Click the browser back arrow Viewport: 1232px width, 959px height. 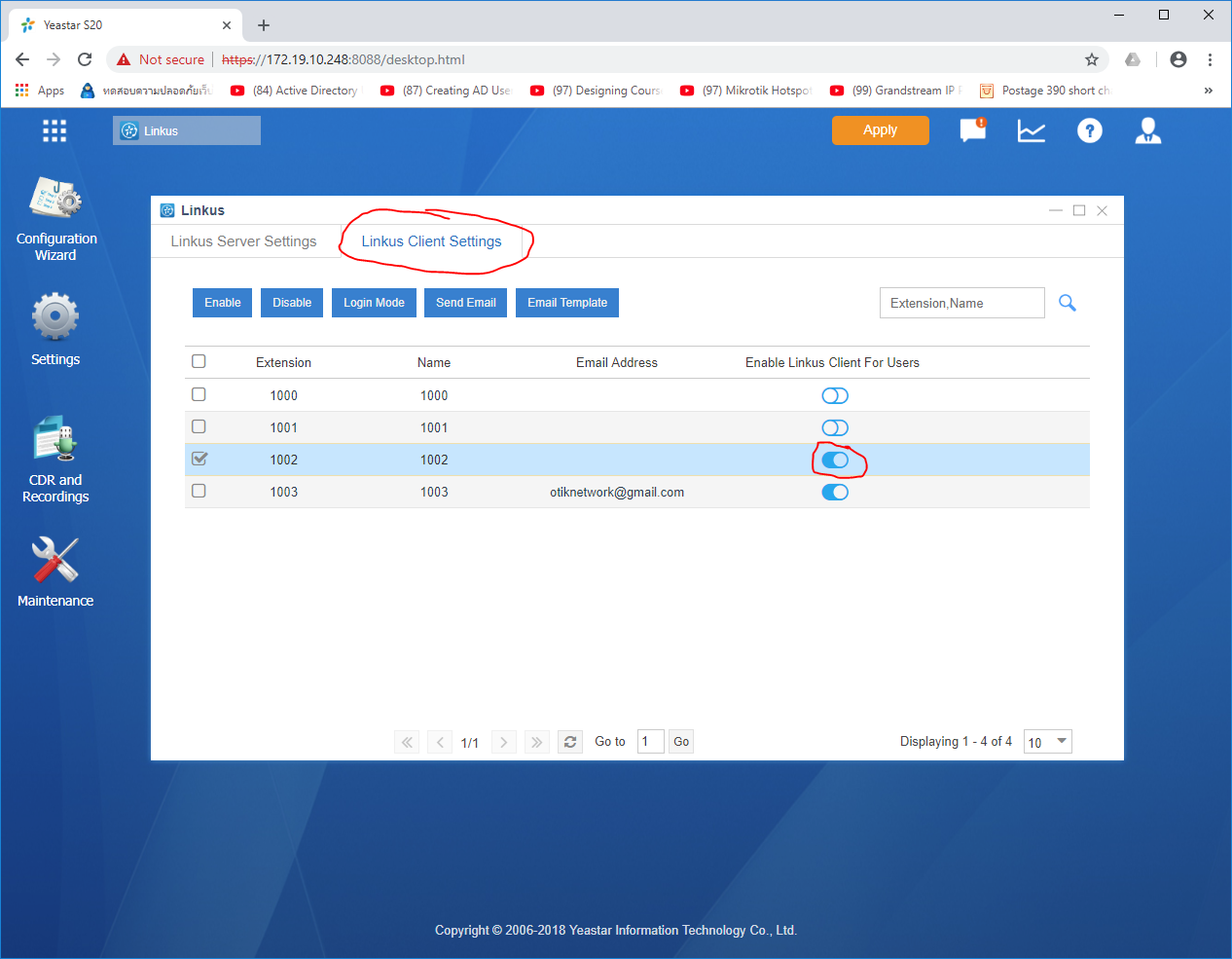tap(22, 59)
